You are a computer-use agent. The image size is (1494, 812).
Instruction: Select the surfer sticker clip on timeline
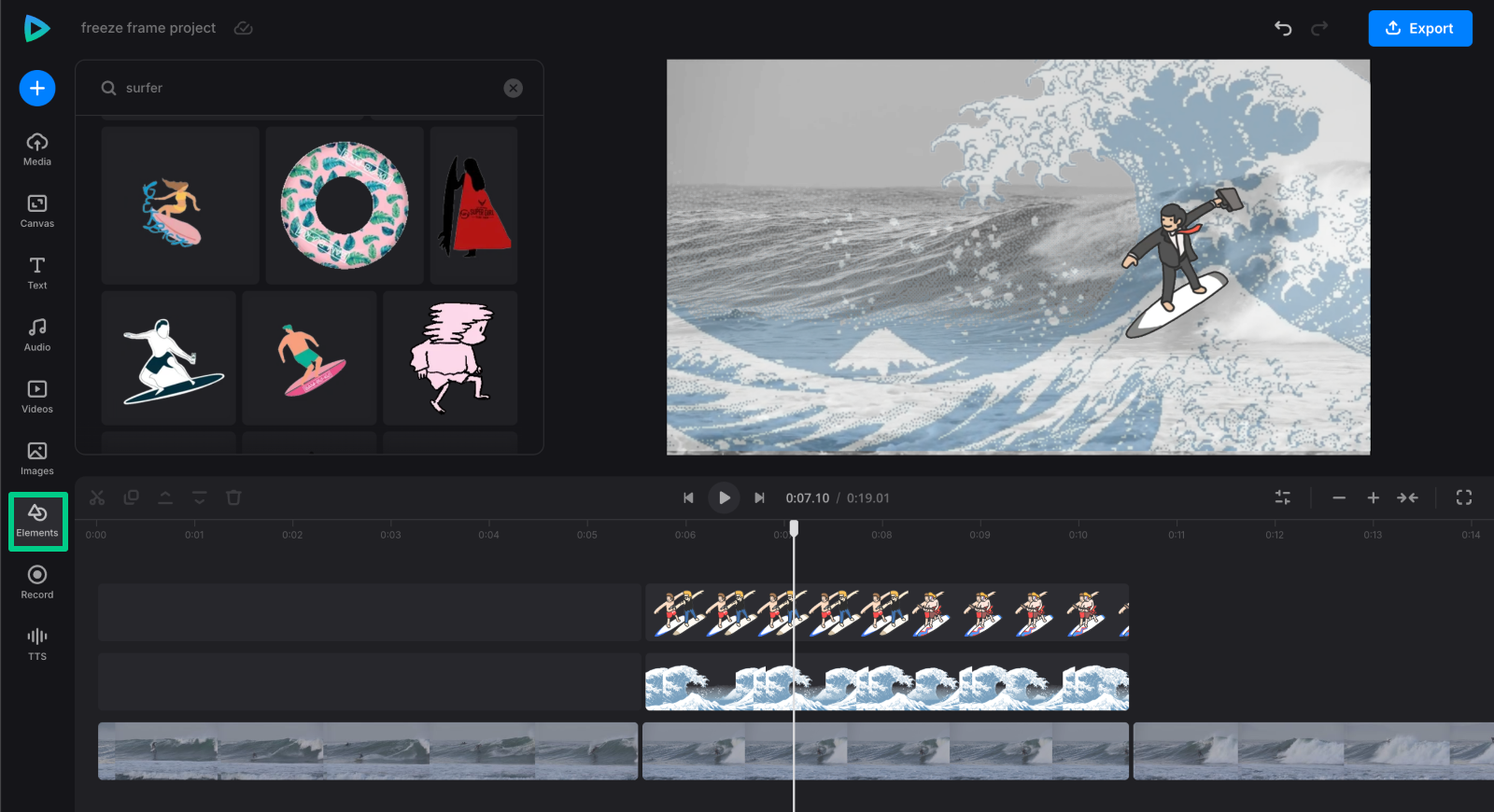pos(887,612)
